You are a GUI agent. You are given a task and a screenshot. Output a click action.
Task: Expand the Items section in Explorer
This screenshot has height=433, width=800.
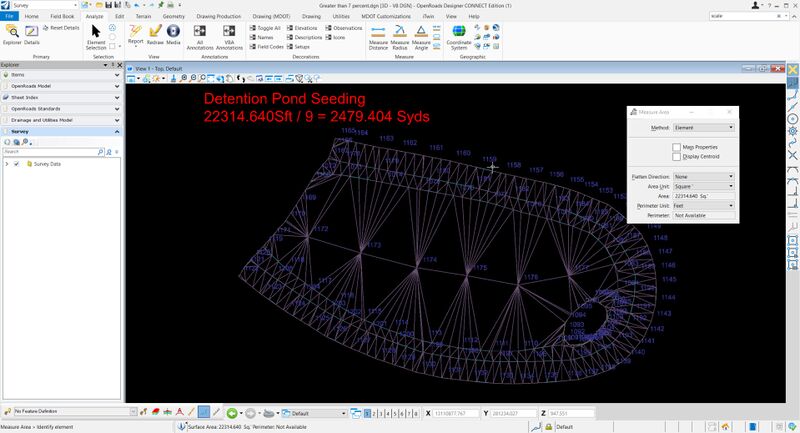click(117, 75)
